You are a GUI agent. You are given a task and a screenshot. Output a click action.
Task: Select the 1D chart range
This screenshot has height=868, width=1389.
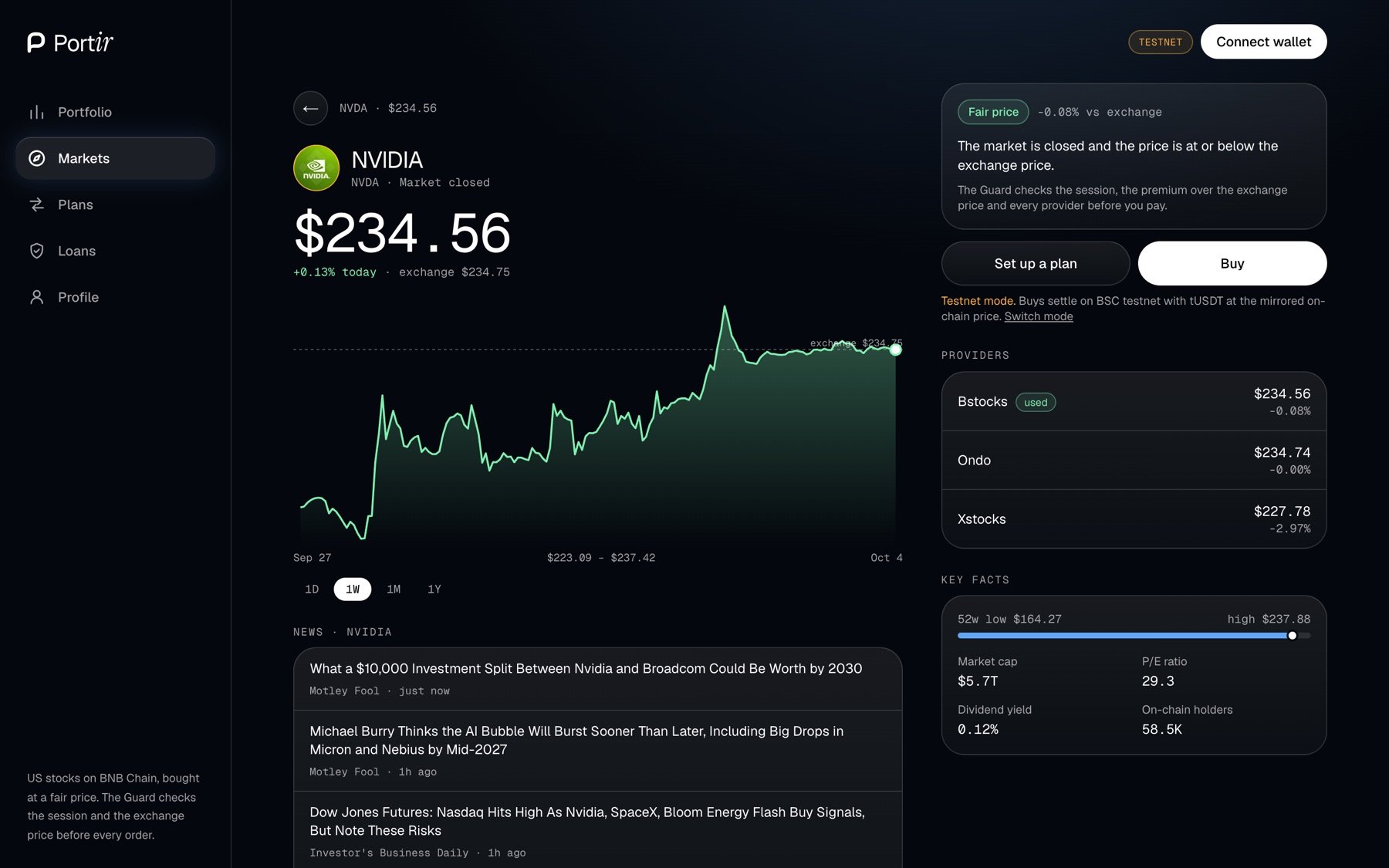point(312,589)
